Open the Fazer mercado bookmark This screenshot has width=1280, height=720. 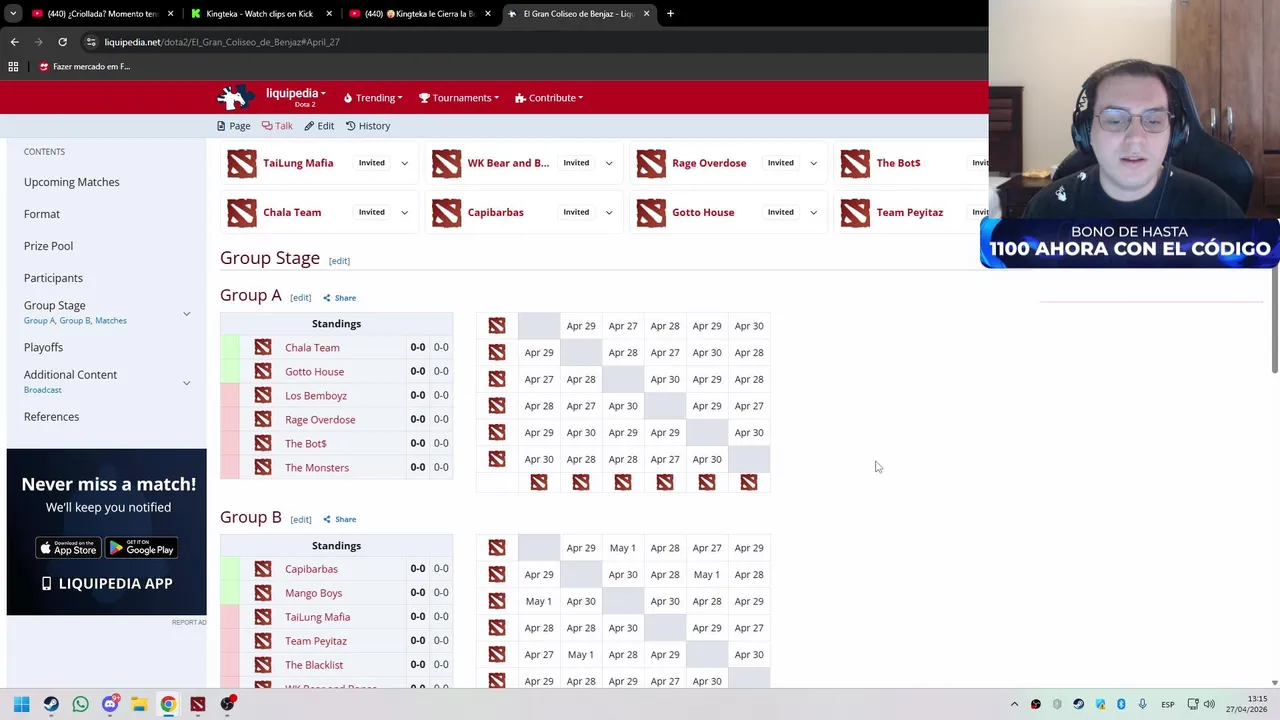(84, 67)
